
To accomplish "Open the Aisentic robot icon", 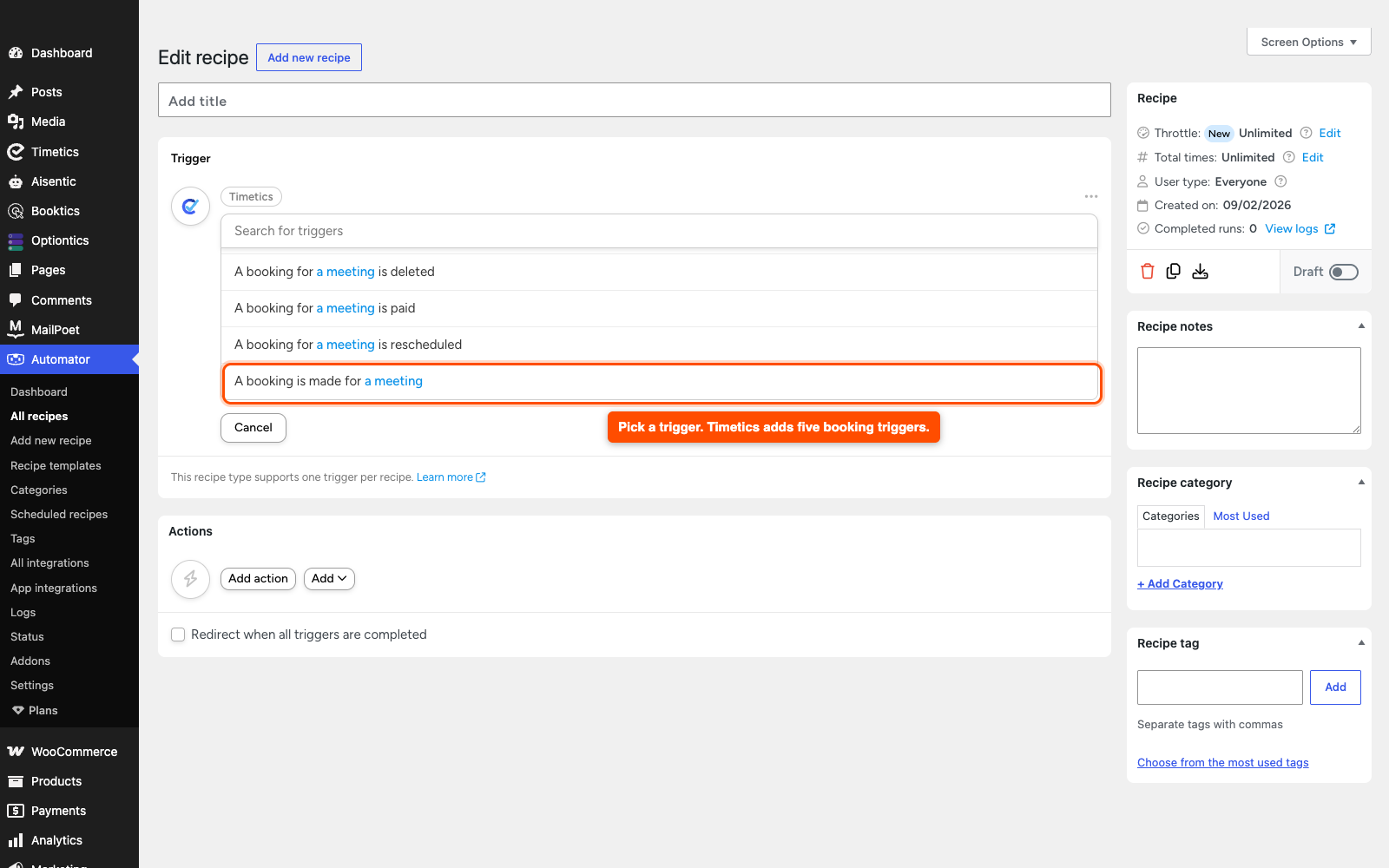I will coord(16,181).
